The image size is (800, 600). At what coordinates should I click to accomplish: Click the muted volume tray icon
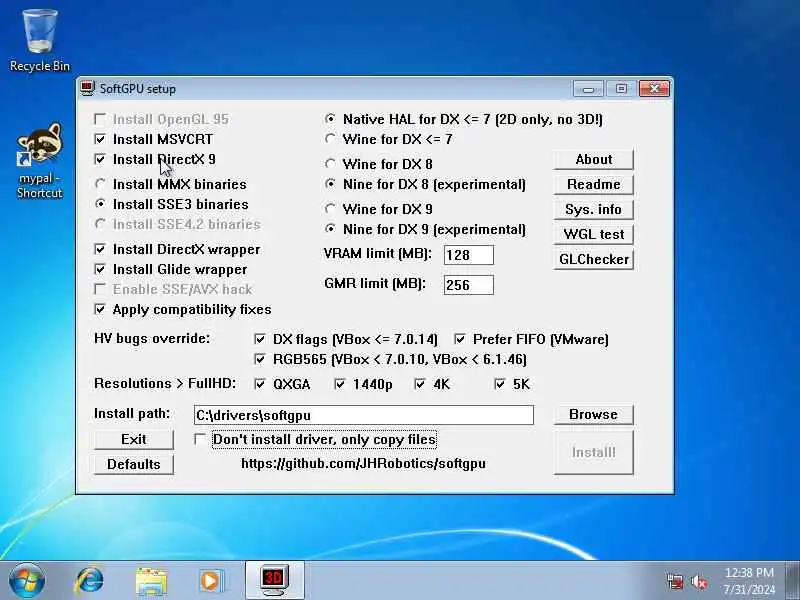pyautogui.click(x=699, y=581)
